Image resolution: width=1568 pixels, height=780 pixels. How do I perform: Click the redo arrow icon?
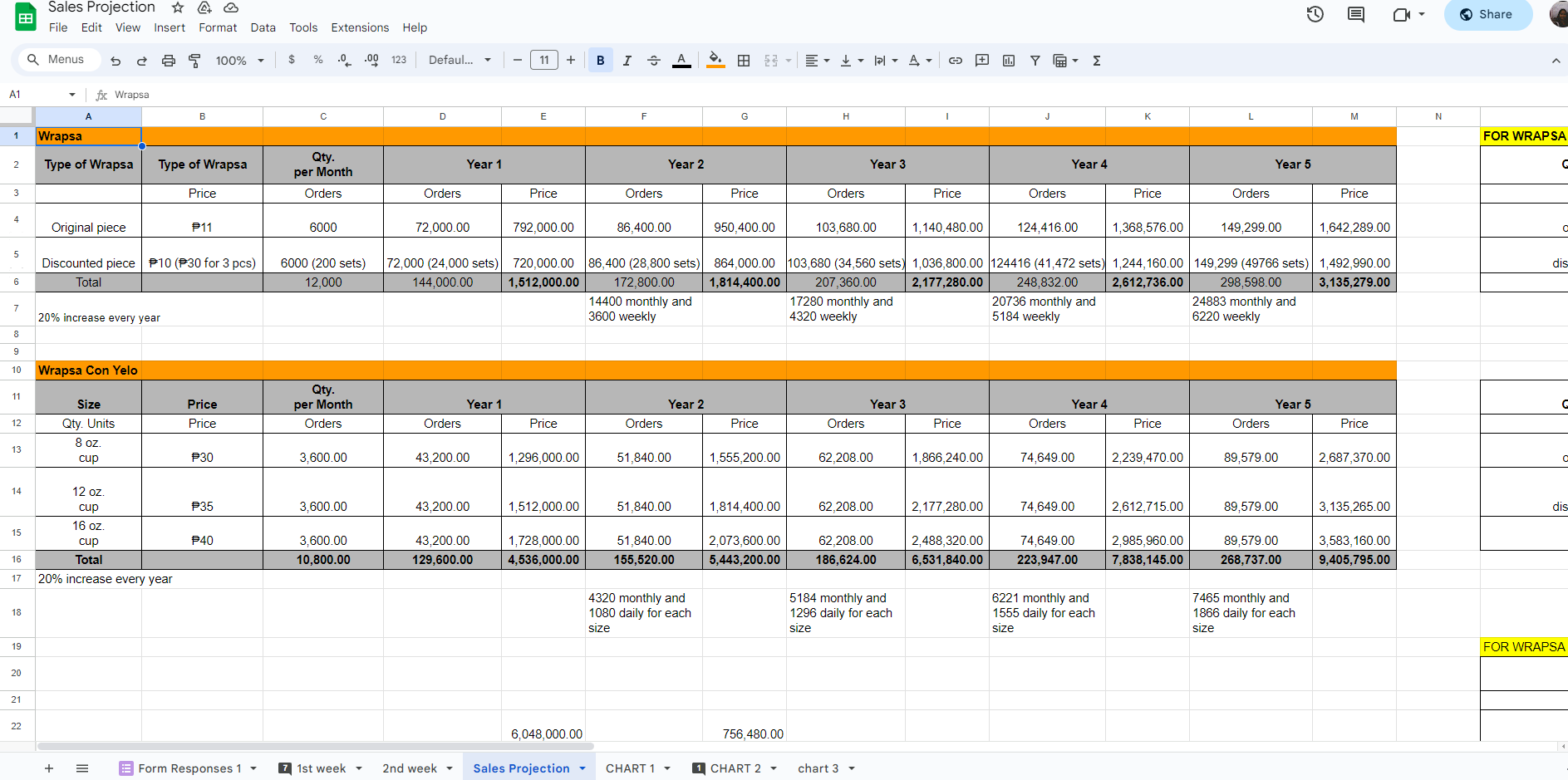(142, 61)
